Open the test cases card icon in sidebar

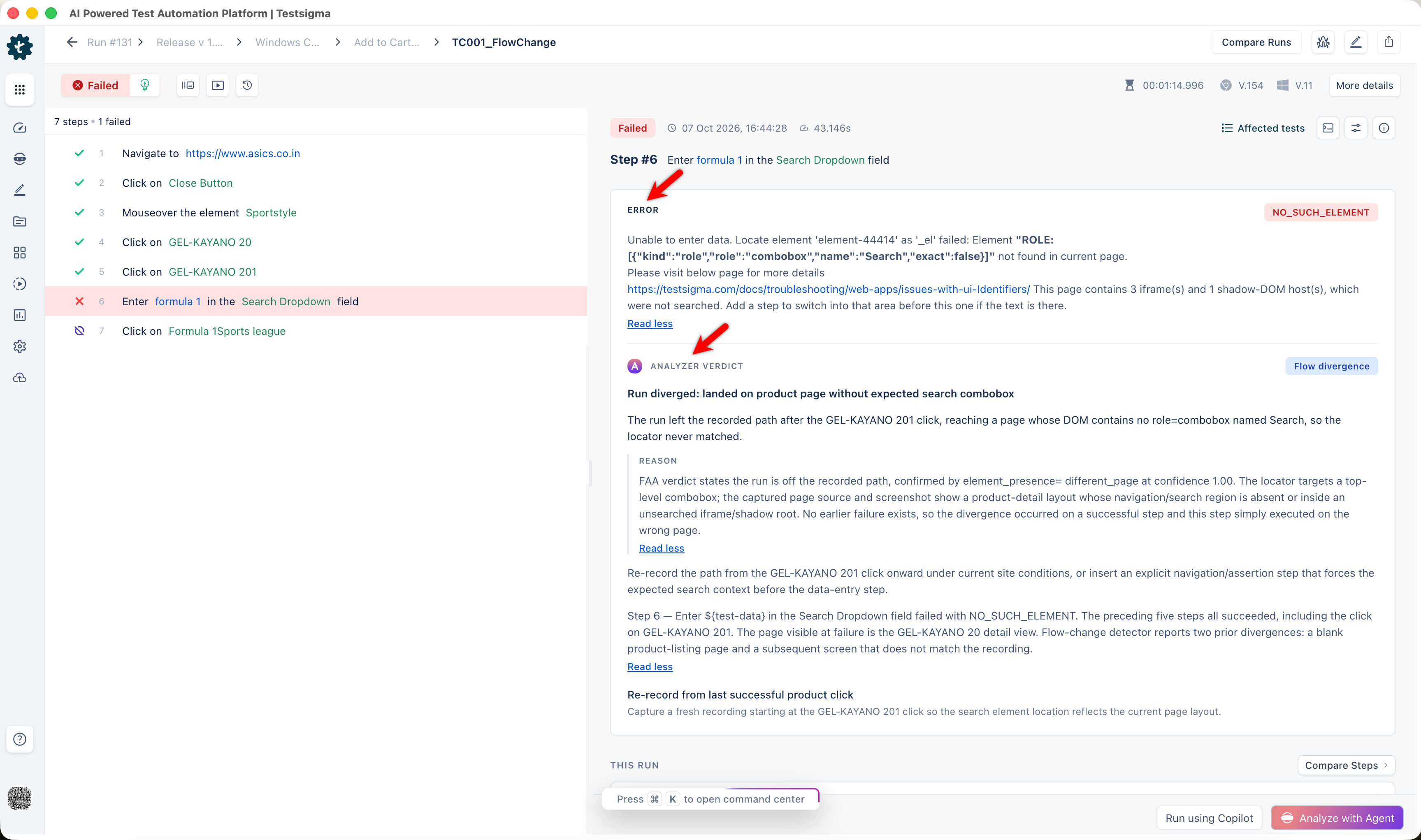[x=20, y=221]
